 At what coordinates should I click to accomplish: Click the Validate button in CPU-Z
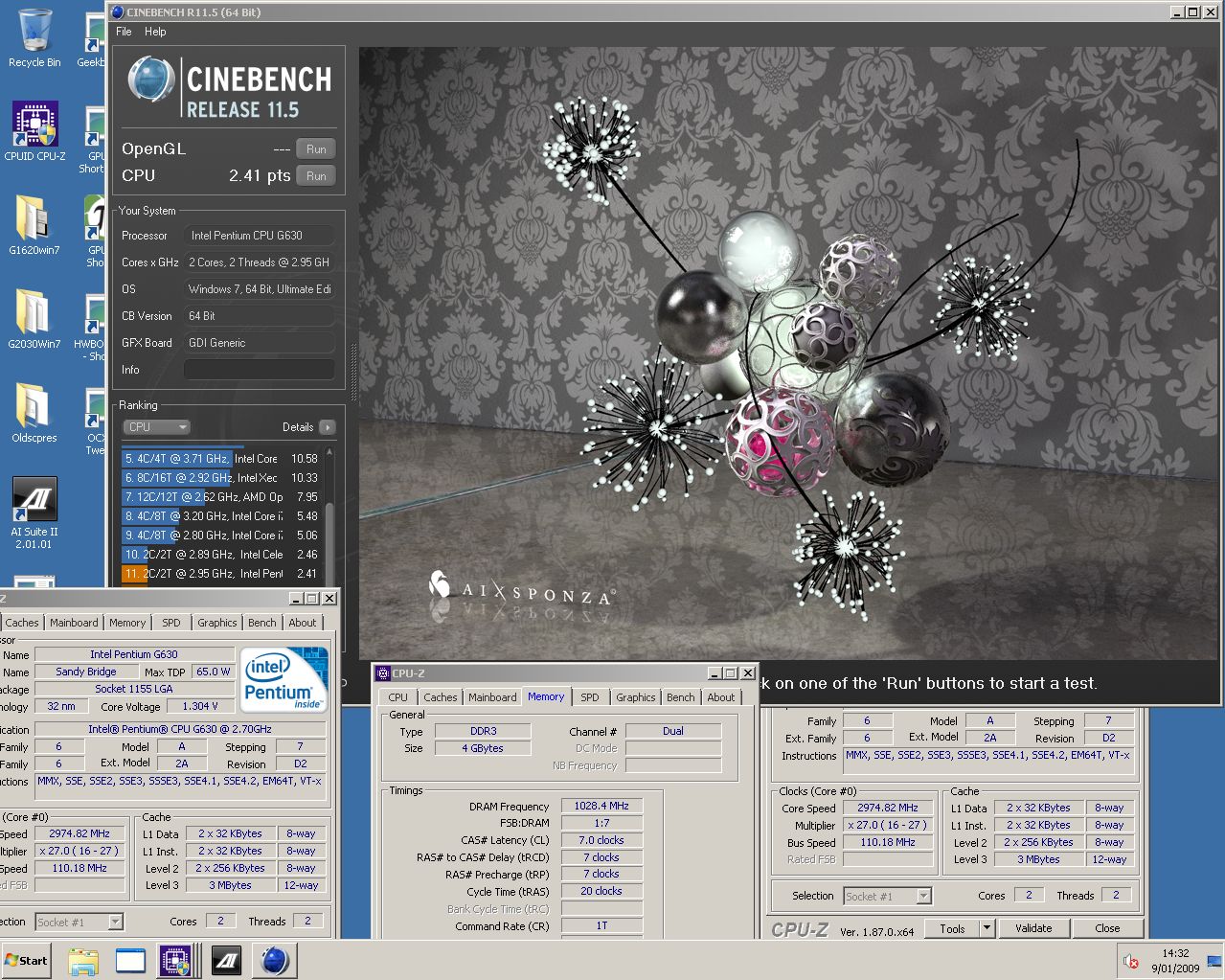click(x=1033, y=928)
